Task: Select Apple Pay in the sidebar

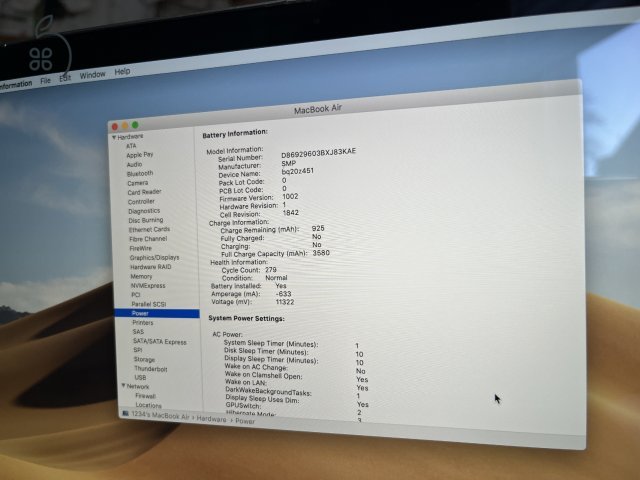Action: tap(140, 155)
